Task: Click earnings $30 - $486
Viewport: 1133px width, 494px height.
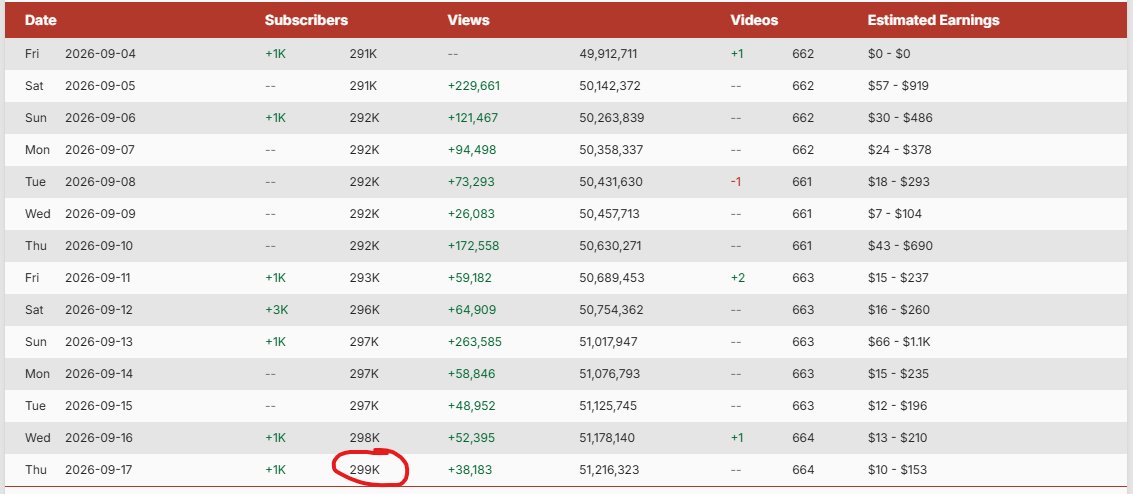Action: pos(900,118)
